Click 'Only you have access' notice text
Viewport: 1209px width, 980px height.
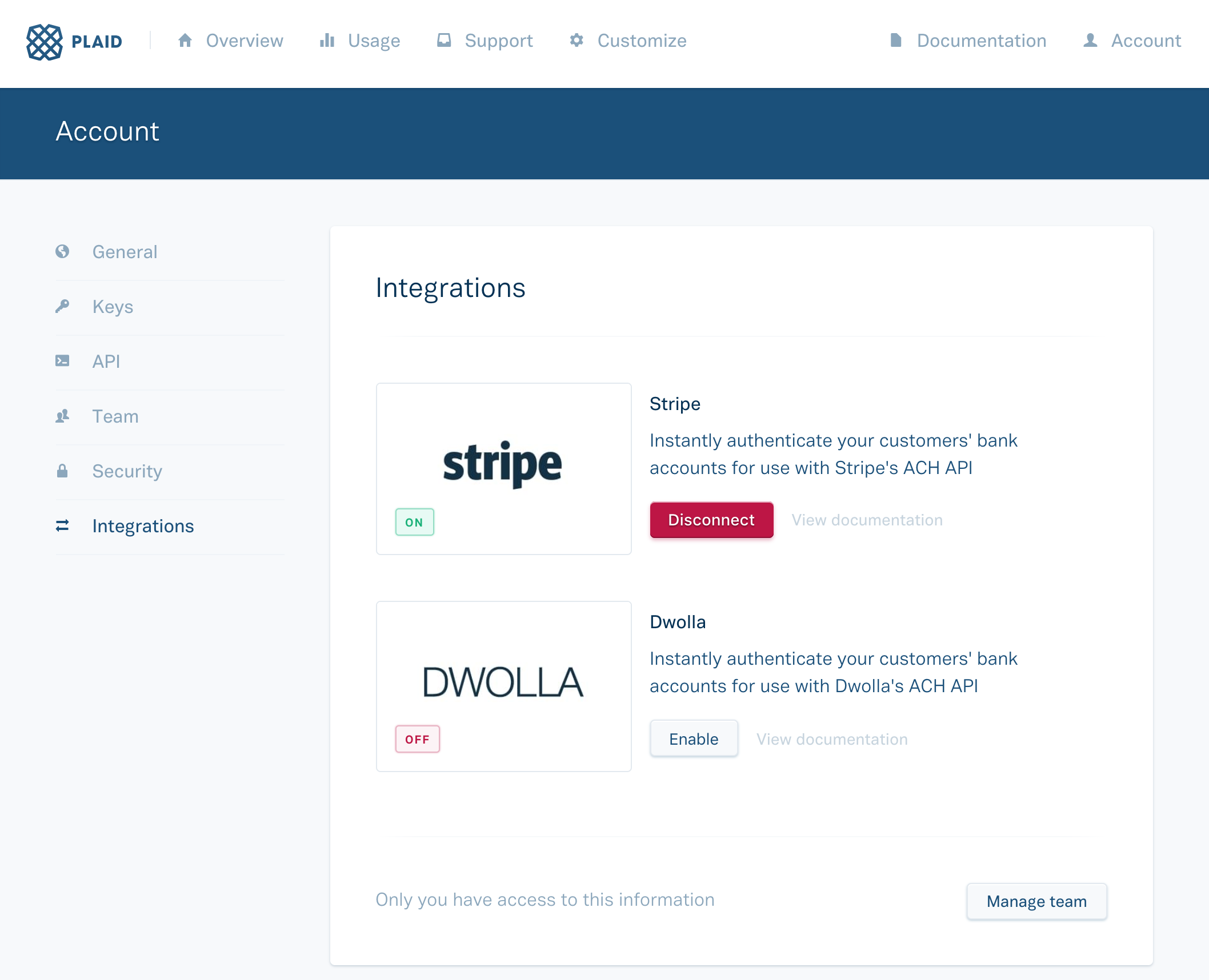coord(545,899)
